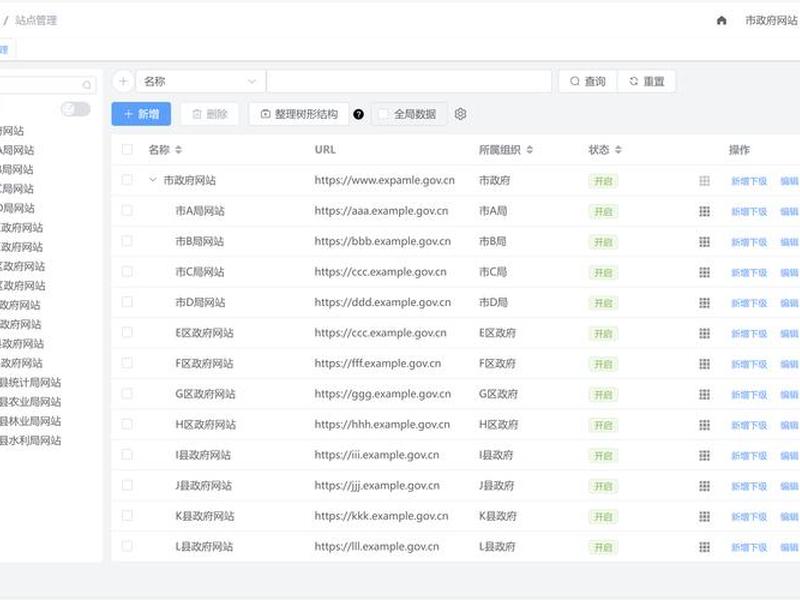800x600 pixels.
Task: Check the E区政府网站 row checkbox
Action: point(127,333)
